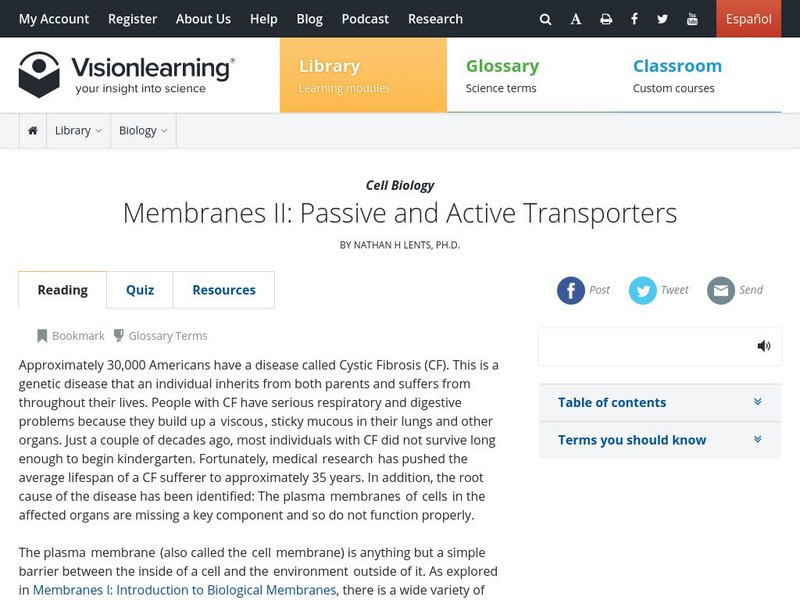The height and width of the screenshot is (600, 800).
Task: Switch to the Quiz tab
Action: pos(140,290)
